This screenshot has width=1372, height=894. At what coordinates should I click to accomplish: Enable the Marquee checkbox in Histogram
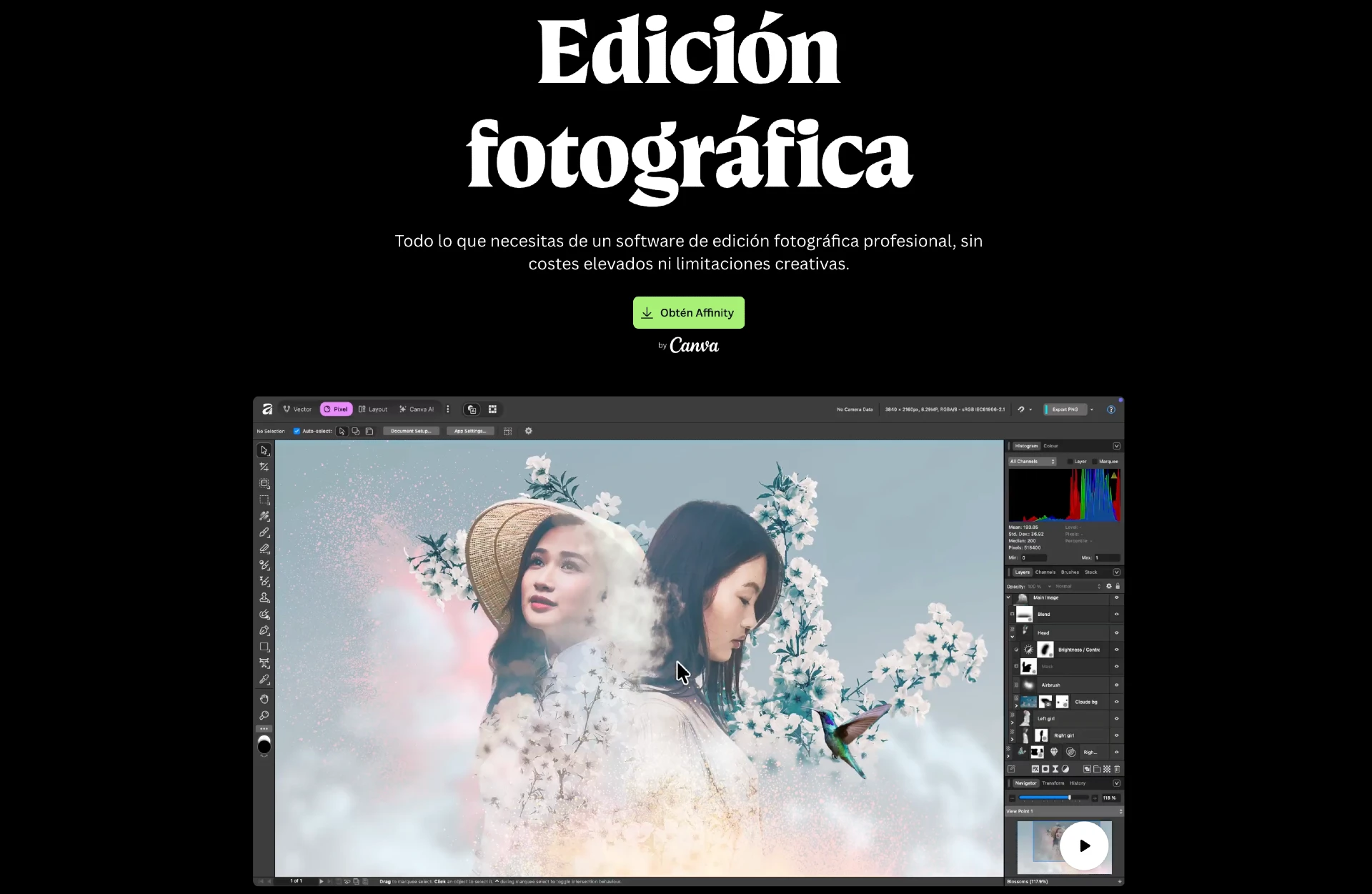[1095, 462]
